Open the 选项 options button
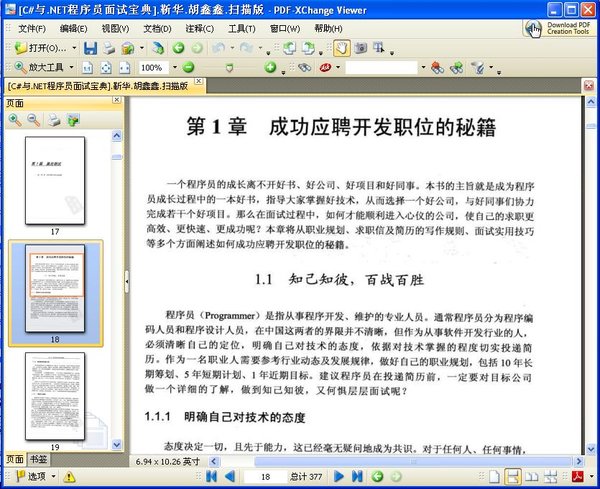600x489 pixels. coord(30,477)
